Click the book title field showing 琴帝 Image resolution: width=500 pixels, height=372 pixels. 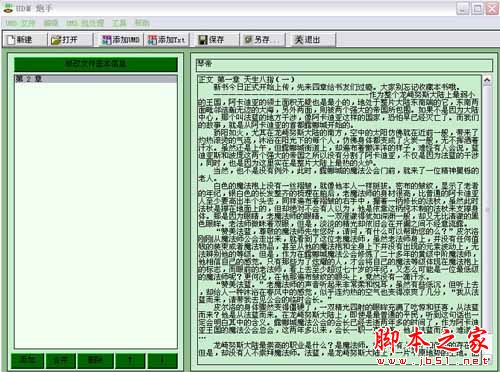[x=344, y=65]
